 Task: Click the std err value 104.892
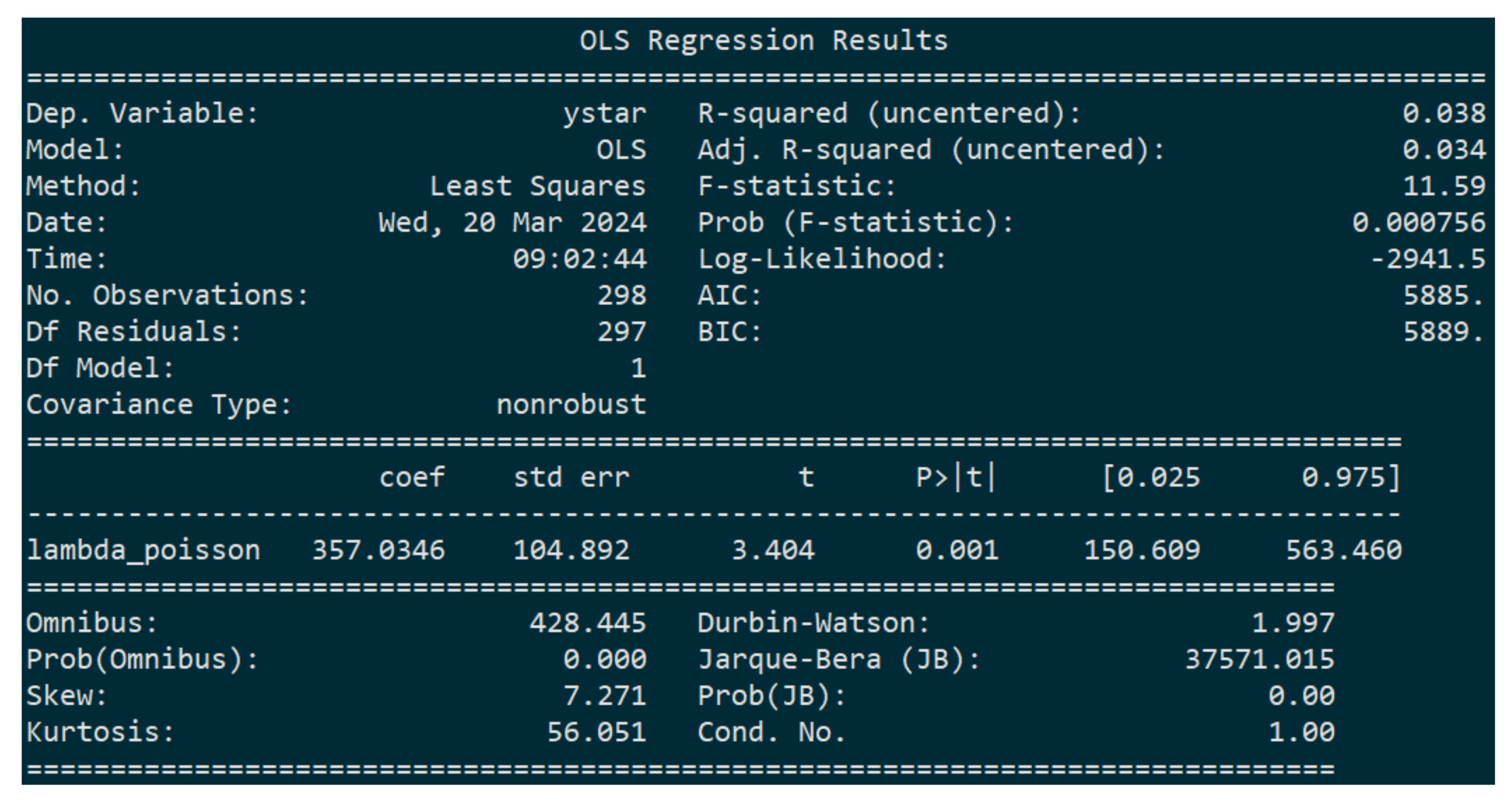click(571, 550)
